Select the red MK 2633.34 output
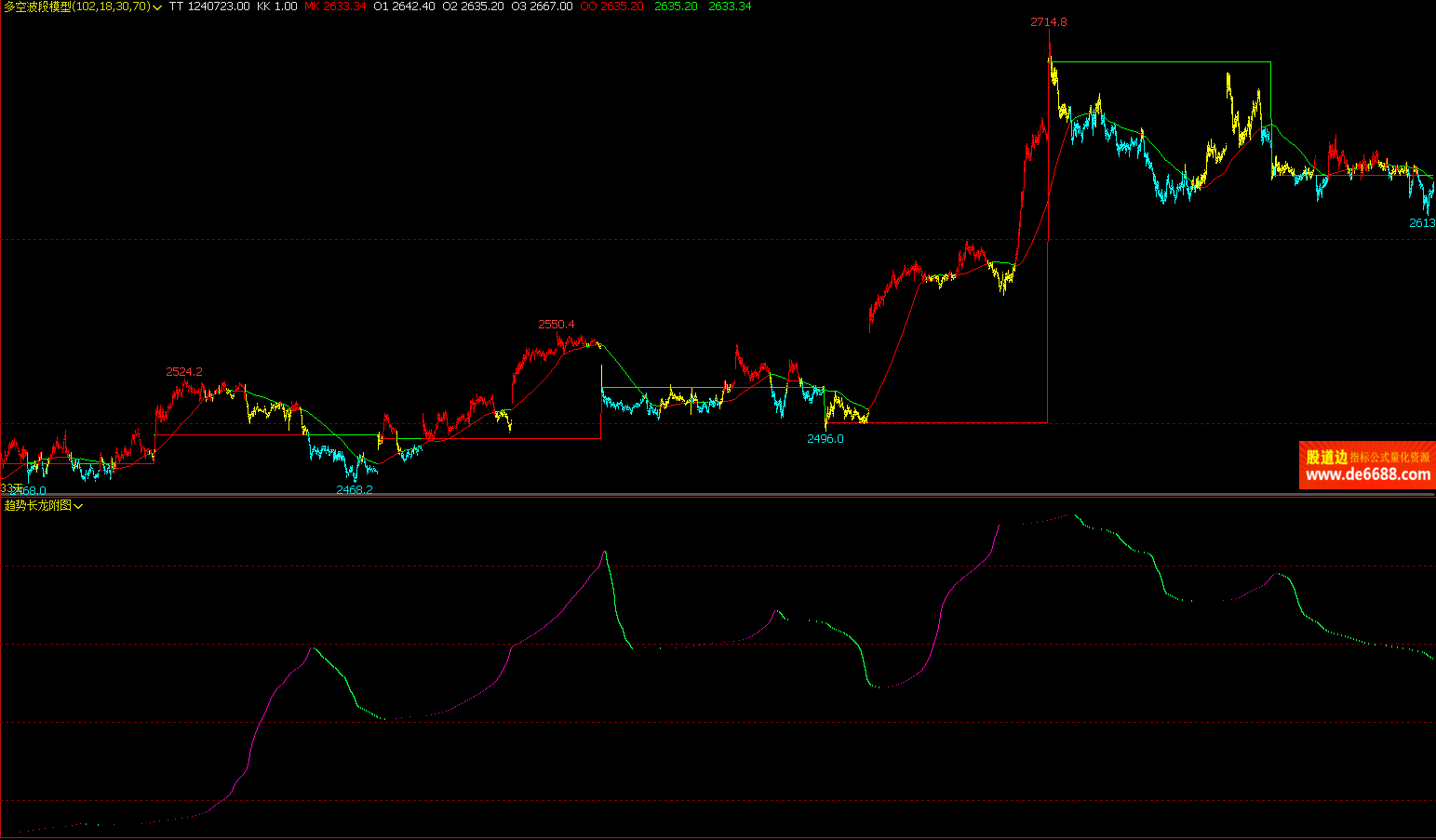Image resolution: width=1436 pixels, height=840 pixels. tap(335, 7)
